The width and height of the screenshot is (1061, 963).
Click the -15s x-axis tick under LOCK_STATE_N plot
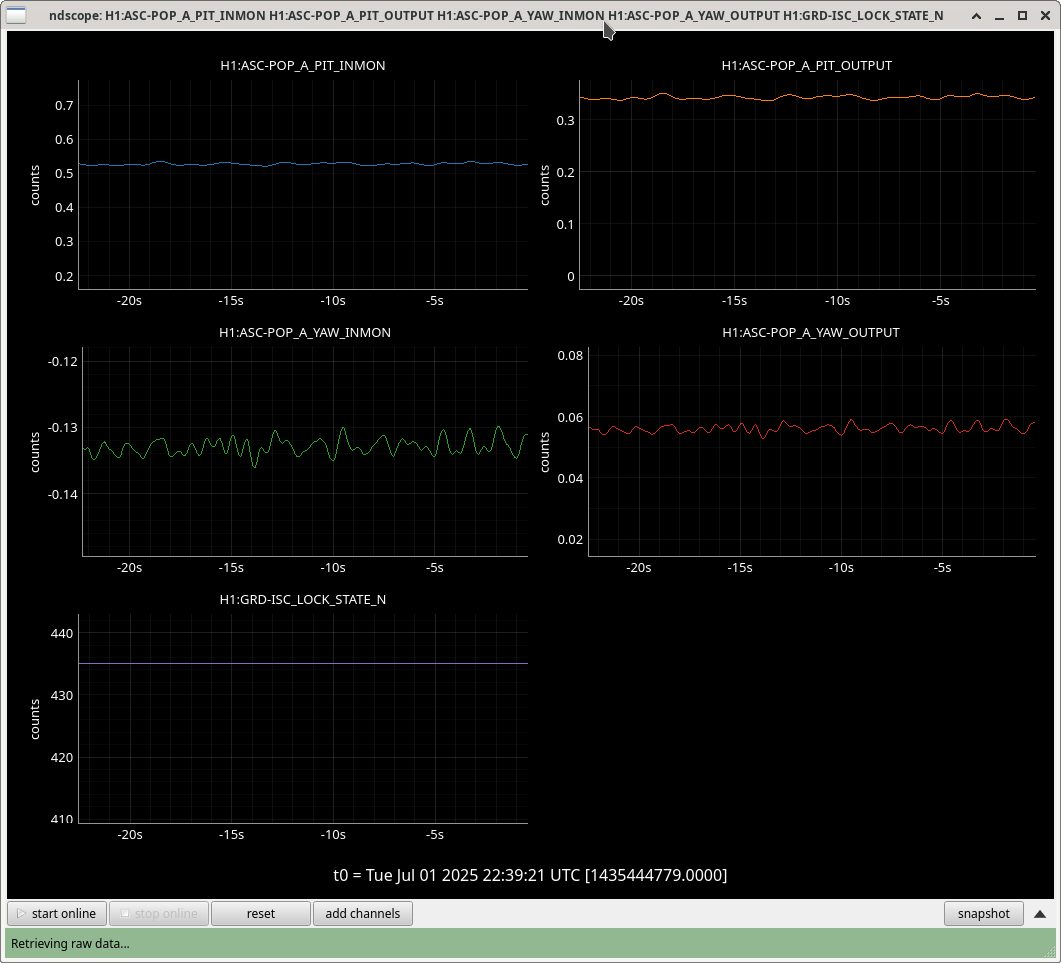pos(231,834)
